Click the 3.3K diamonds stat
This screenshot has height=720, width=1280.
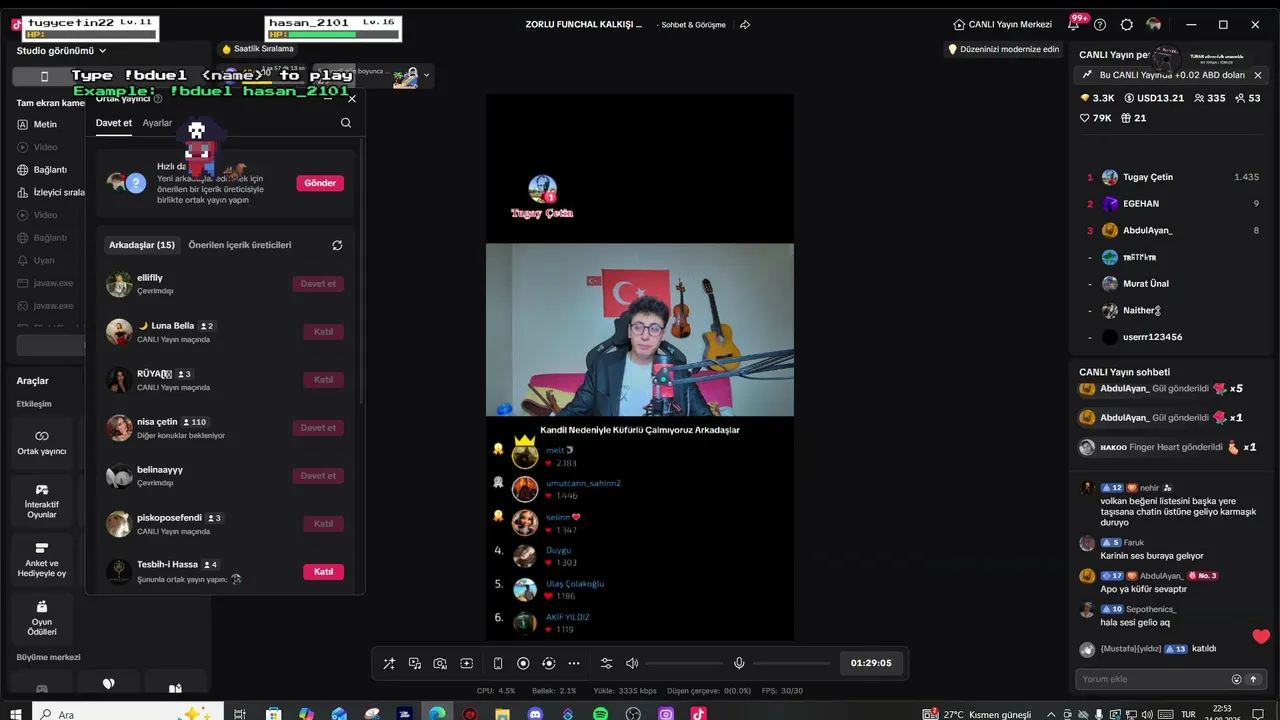[x=1097, y=98]
